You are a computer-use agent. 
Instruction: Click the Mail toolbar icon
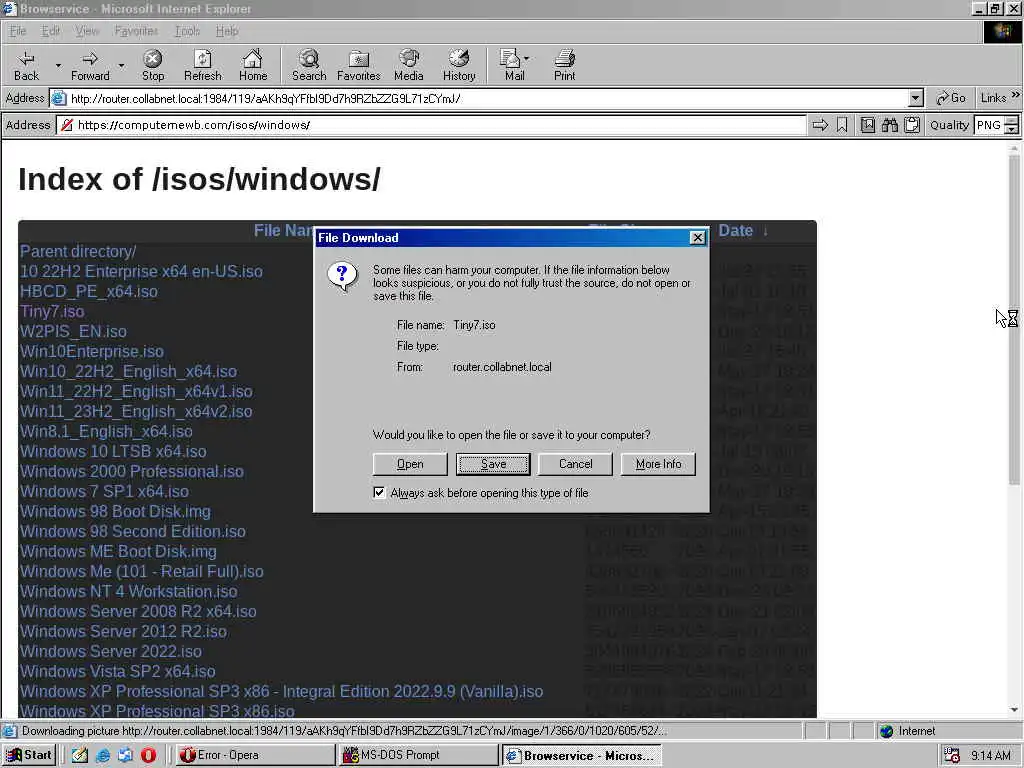coord(512,66)
